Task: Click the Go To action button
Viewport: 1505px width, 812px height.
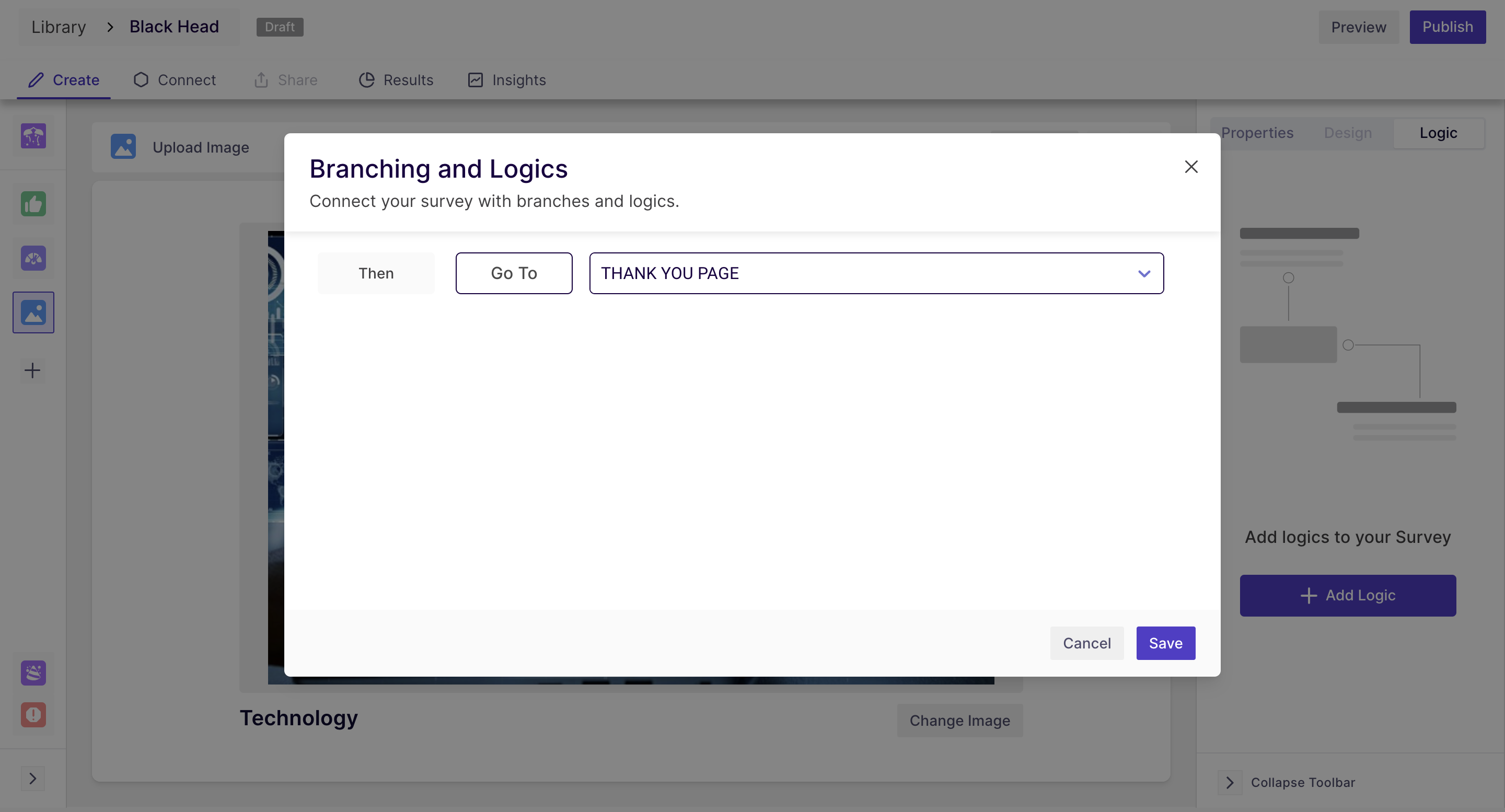Action: tap(514, 273)
